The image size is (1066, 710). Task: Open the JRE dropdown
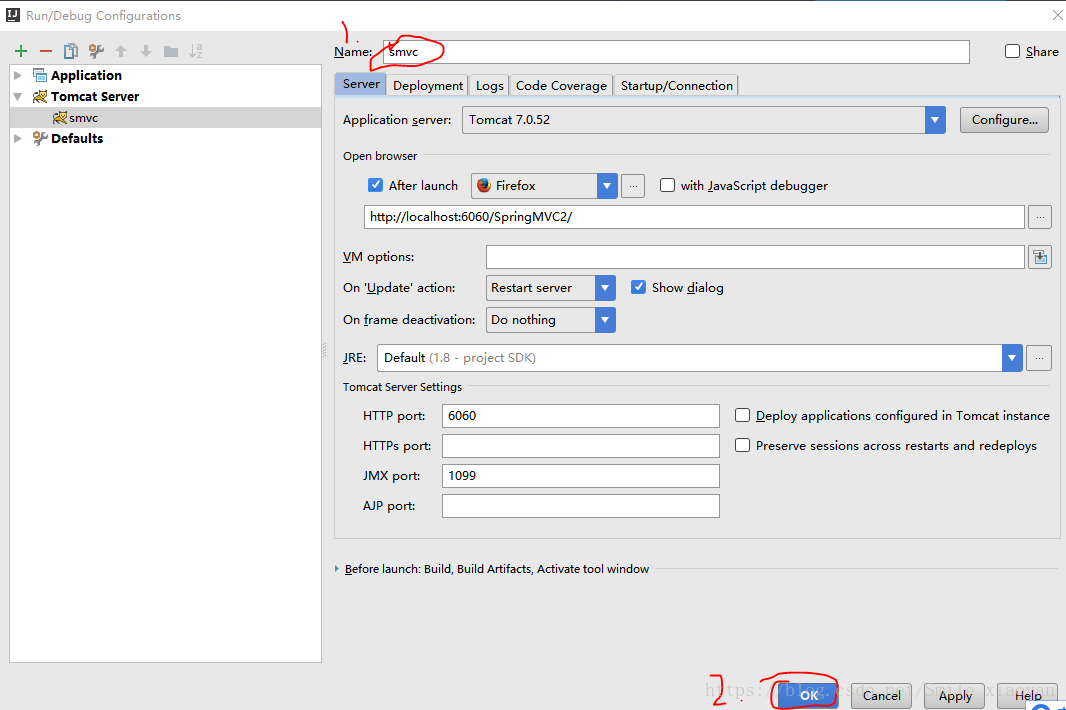[x=1012, y=358]
